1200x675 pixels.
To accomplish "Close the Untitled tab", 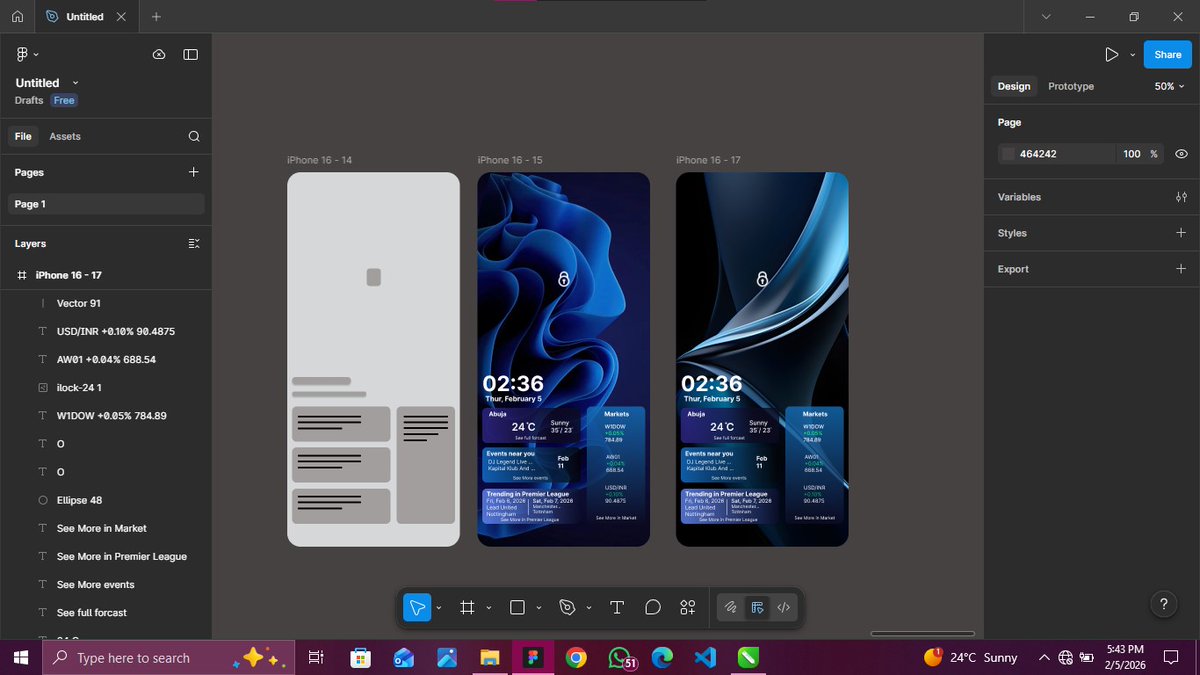I will tap(121, 17).
